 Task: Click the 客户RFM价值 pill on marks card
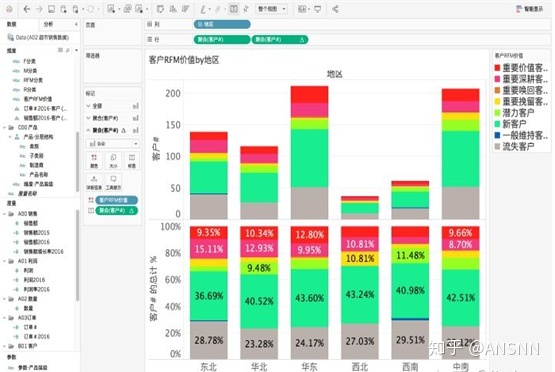(116, 200)
